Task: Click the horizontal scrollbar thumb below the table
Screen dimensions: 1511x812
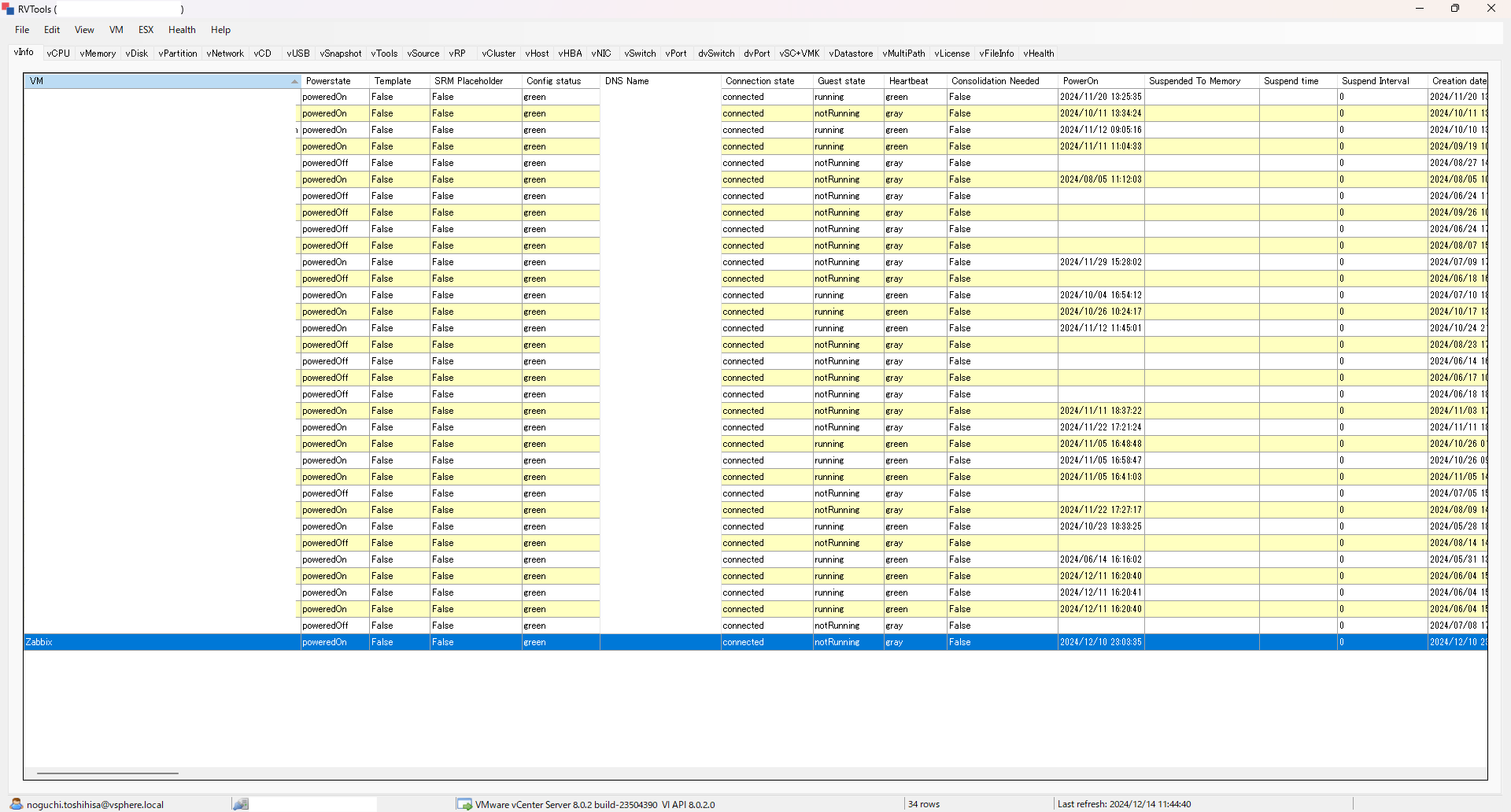Action: pos(108,773)
